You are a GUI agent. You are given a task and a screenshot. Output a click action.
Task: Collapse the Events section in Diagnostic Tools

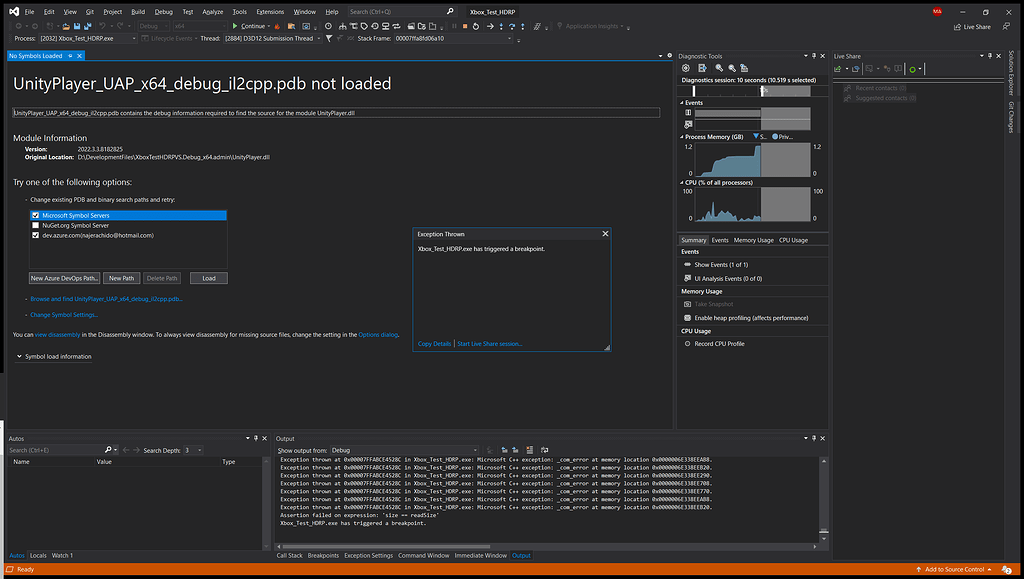pyautogui.click(x=683, y=102)
